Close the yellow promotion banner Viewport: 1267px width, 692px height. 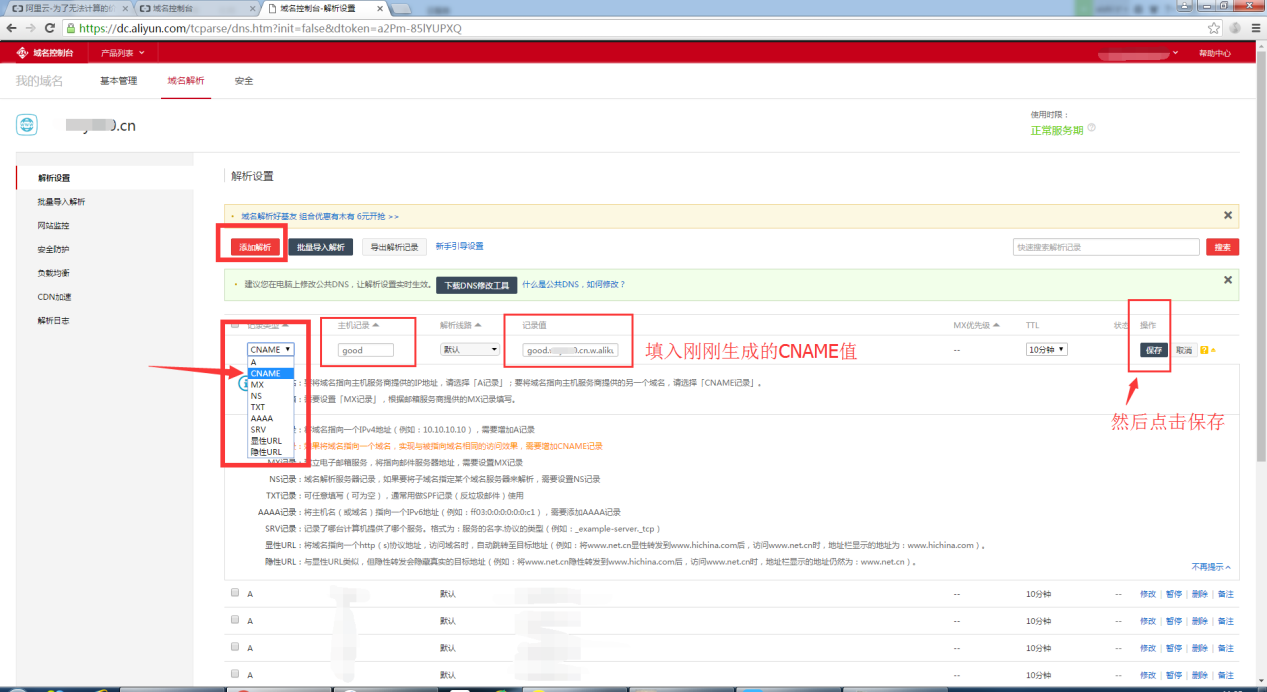point(1228,215)
